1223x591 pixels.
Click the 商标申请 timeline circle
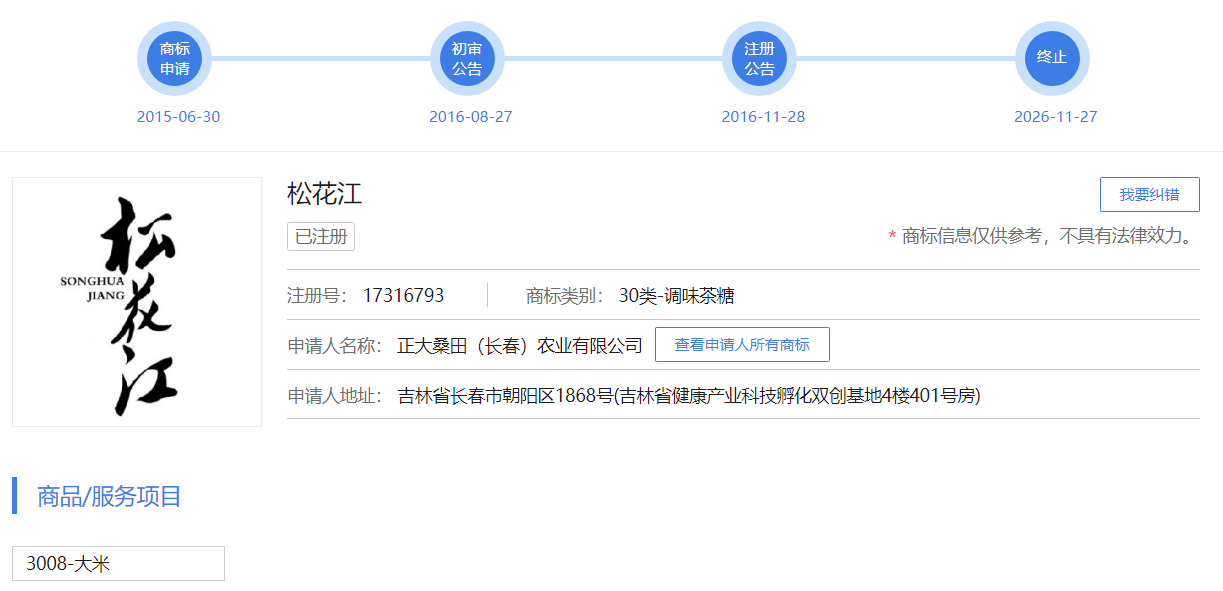pos(175,58)
